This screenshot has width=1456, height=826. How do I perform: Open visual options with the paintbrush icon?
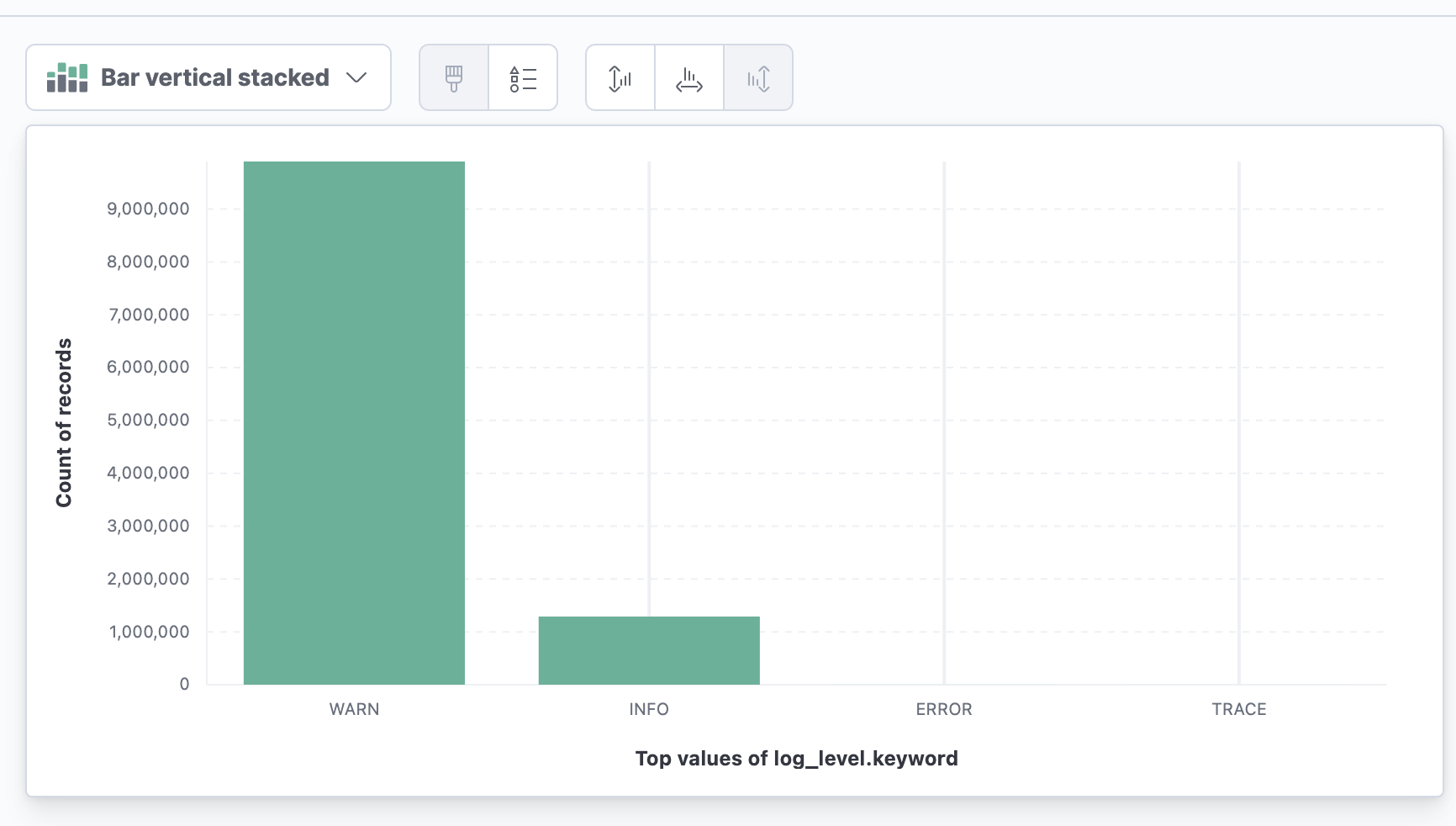click(x=454, y=78)
